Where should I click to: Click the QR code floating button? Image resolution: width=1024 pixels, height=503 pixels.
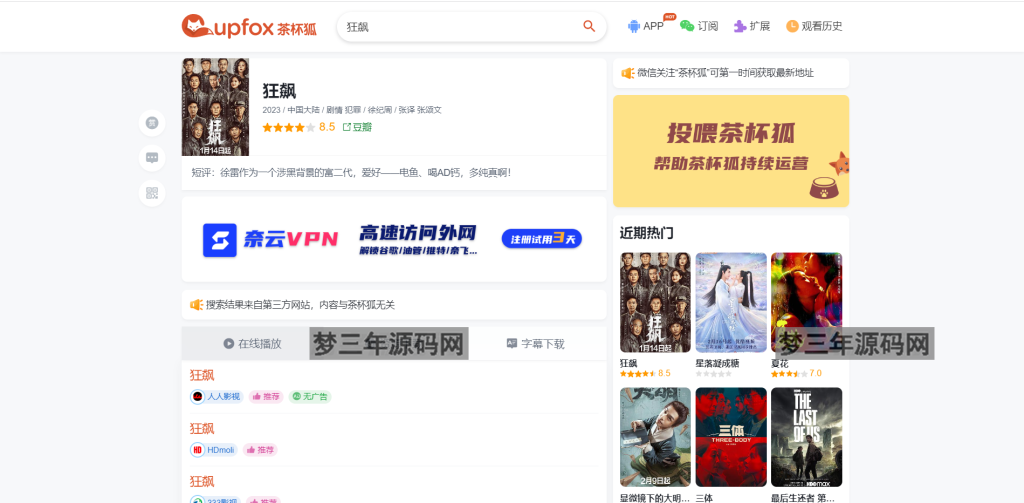pos(152,193)
